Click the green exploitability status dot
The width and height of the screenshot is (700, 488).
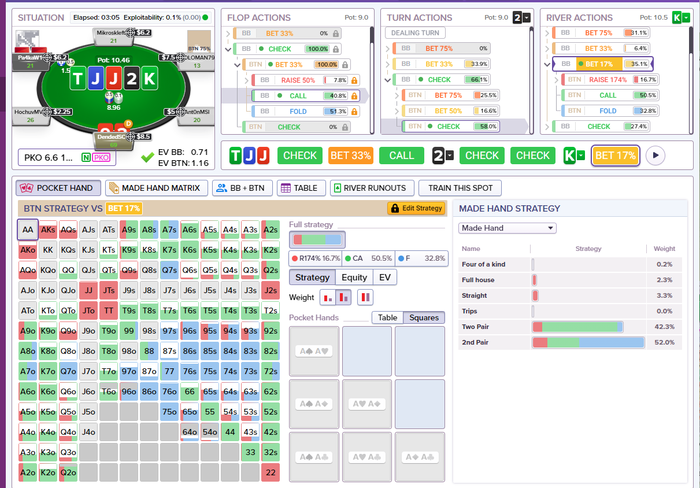point(205,17)
